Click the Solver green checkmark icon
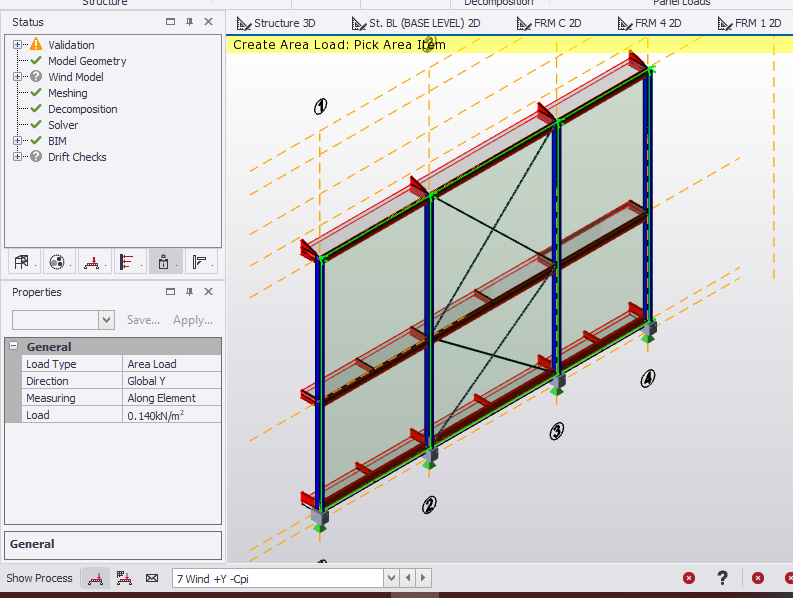The width and height of the screenshot is (793, 598). tap(36, 124)
